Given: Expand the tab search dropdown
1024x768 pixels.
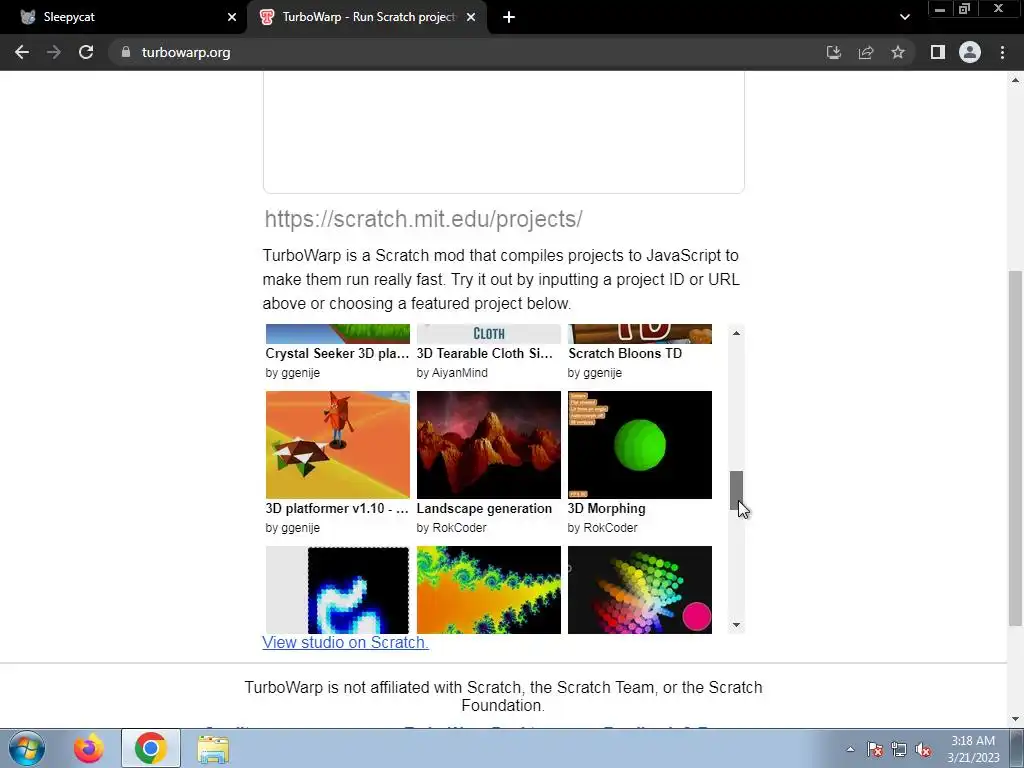Looking at the screenshot, I should pos(904,17).
